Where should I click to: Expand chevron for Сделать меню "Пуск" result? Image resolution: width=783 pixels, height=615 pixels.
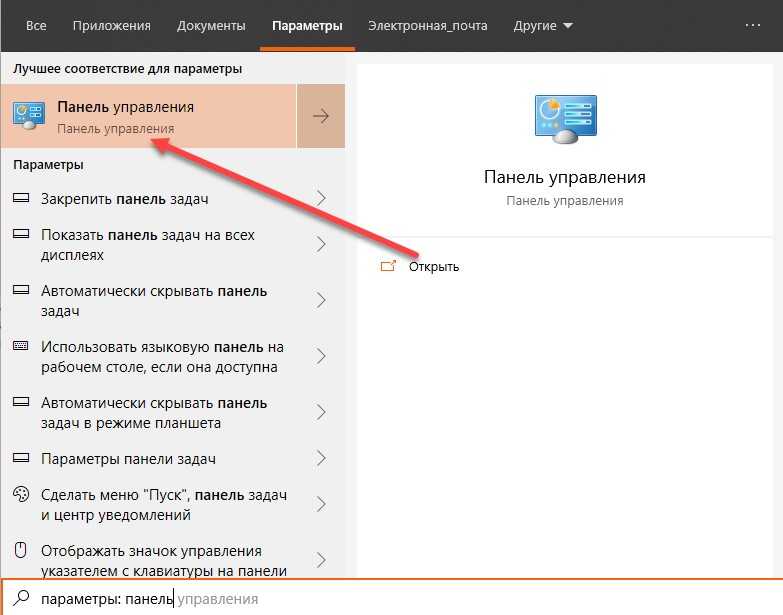(322, 504)
